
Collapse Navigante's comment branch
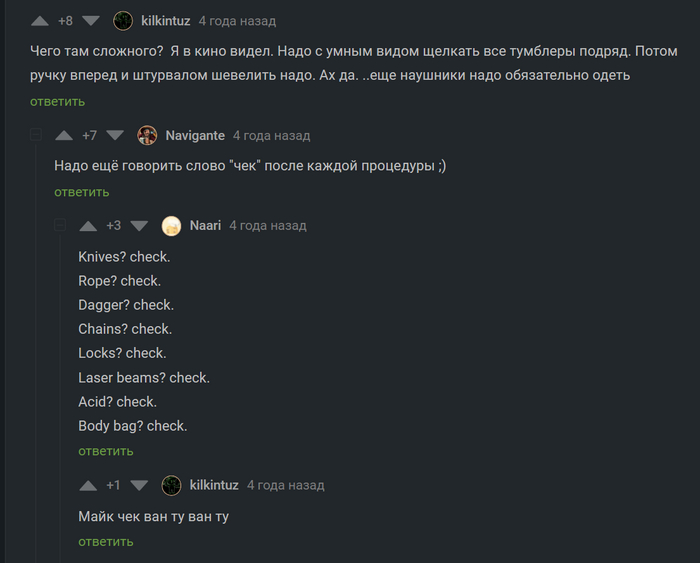36,135
